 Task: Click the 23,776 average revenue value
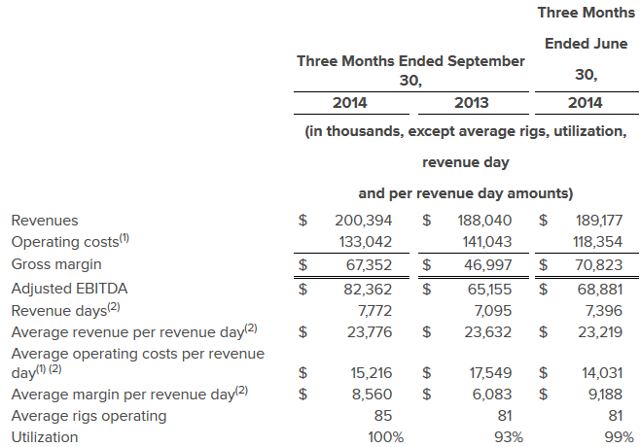[370, 332]
